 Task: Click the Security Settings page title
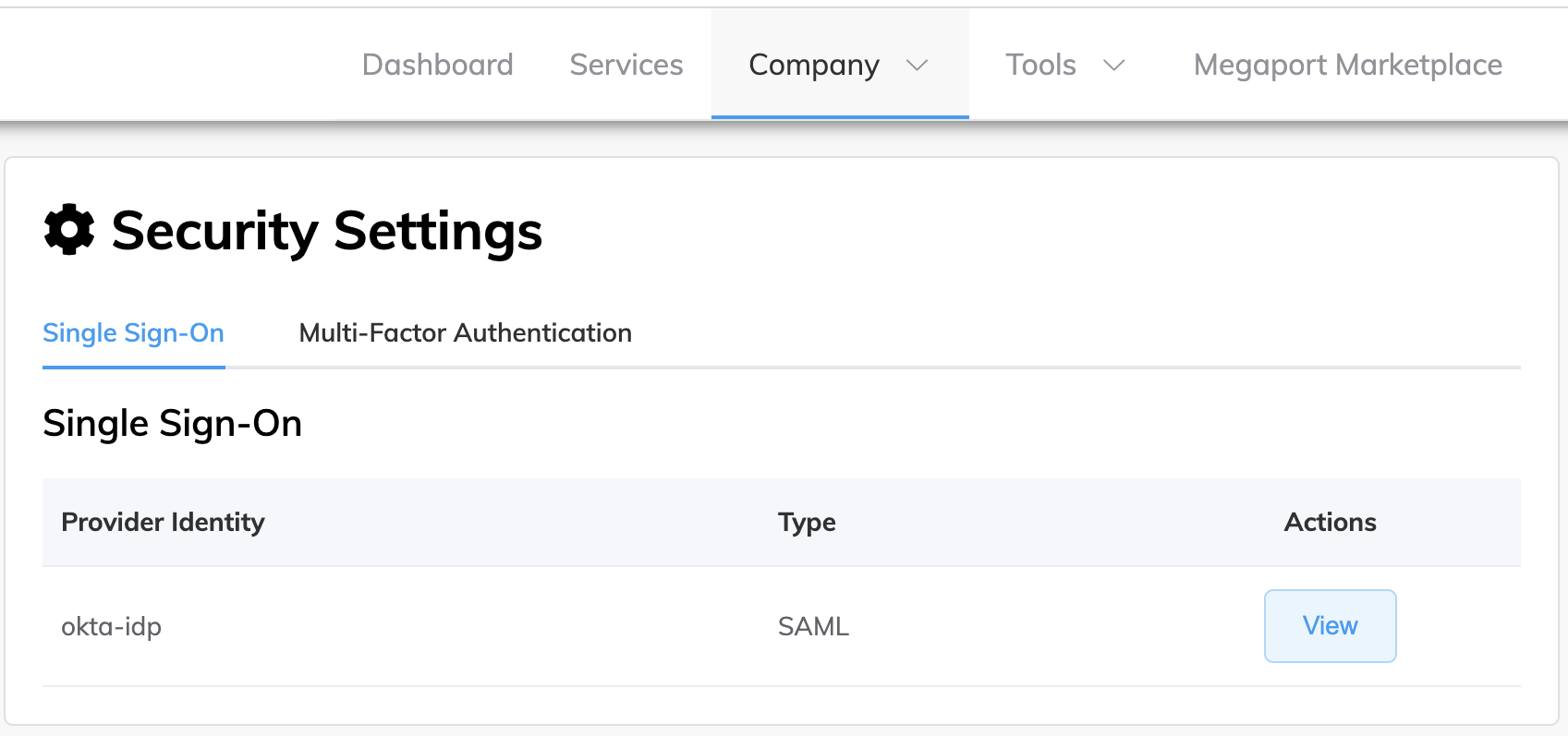coord(327,231)
